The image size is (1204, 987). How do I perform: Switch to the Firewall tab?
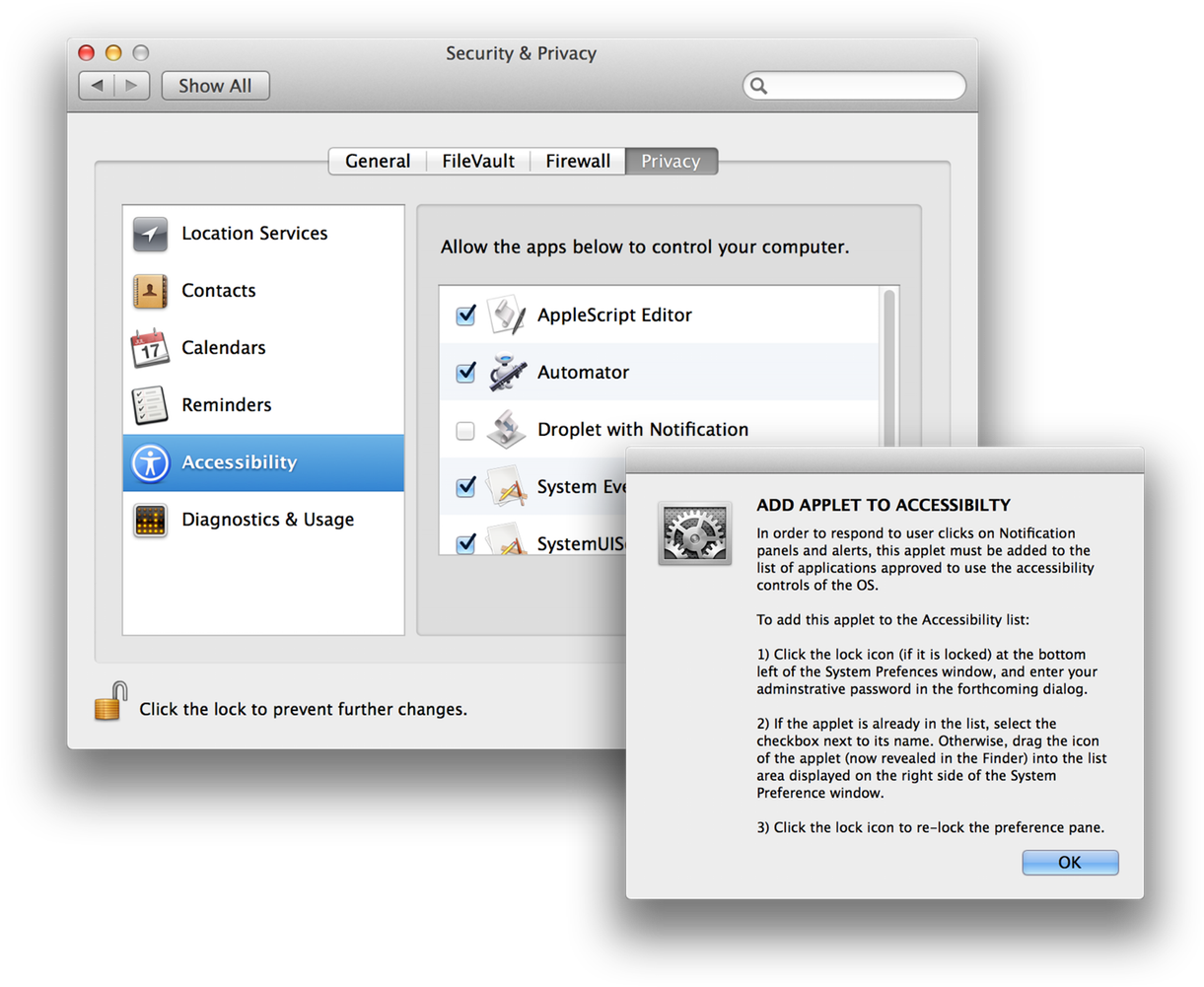(x=578, y=161)
